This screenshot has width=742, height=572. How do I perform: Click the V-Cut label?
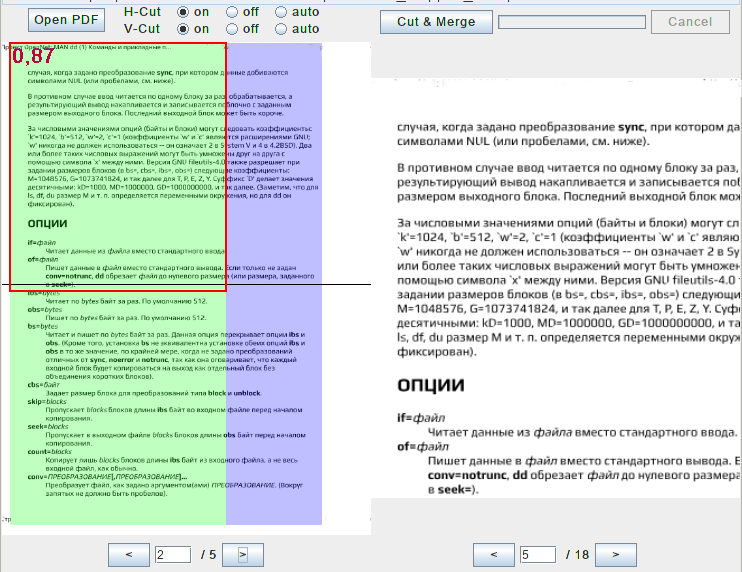click(x=142, y=29)
